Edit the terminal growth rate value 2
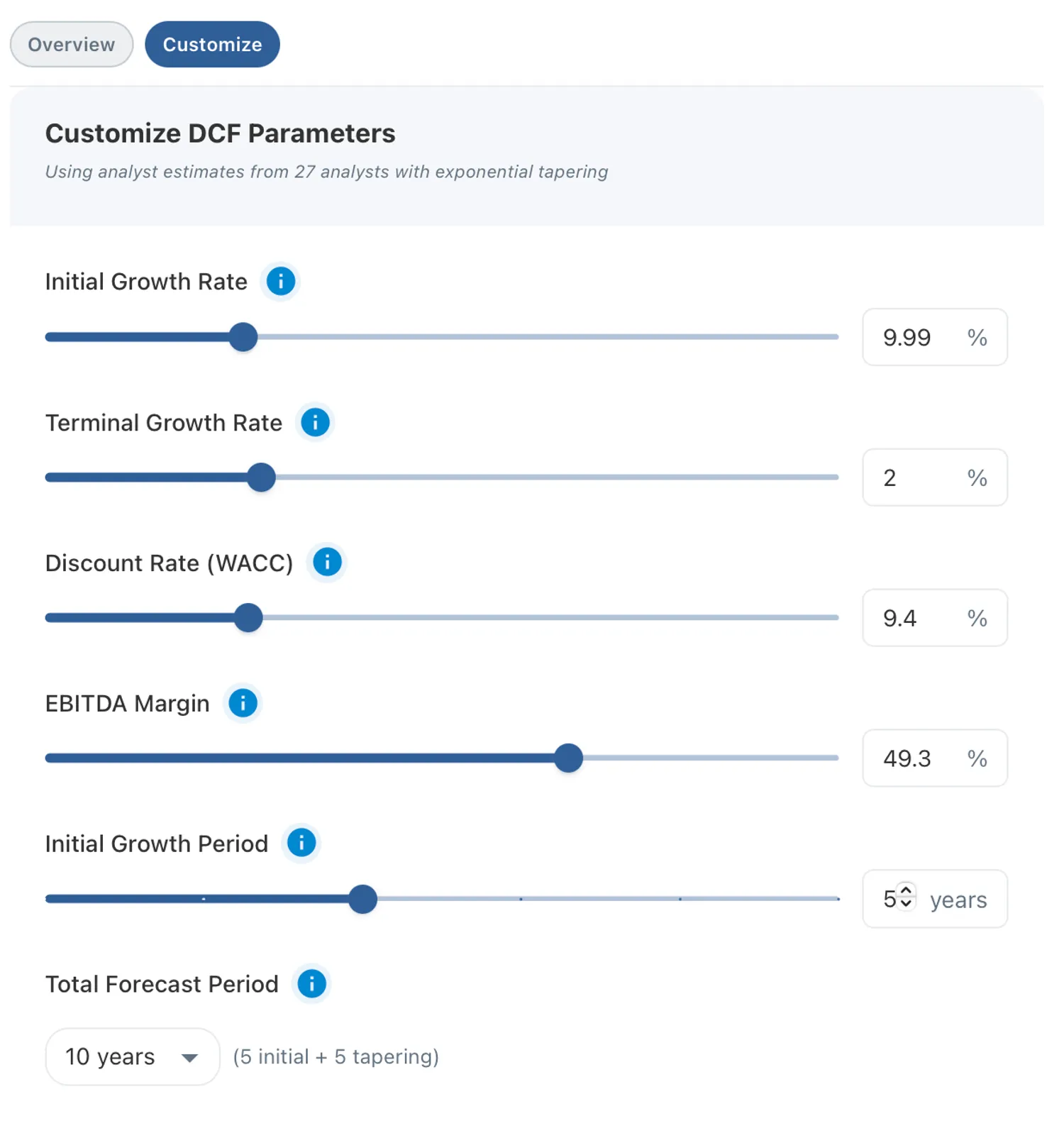Image resolution: width=1064 pixels, height=1133 pixels. click(x=935, y=477)
